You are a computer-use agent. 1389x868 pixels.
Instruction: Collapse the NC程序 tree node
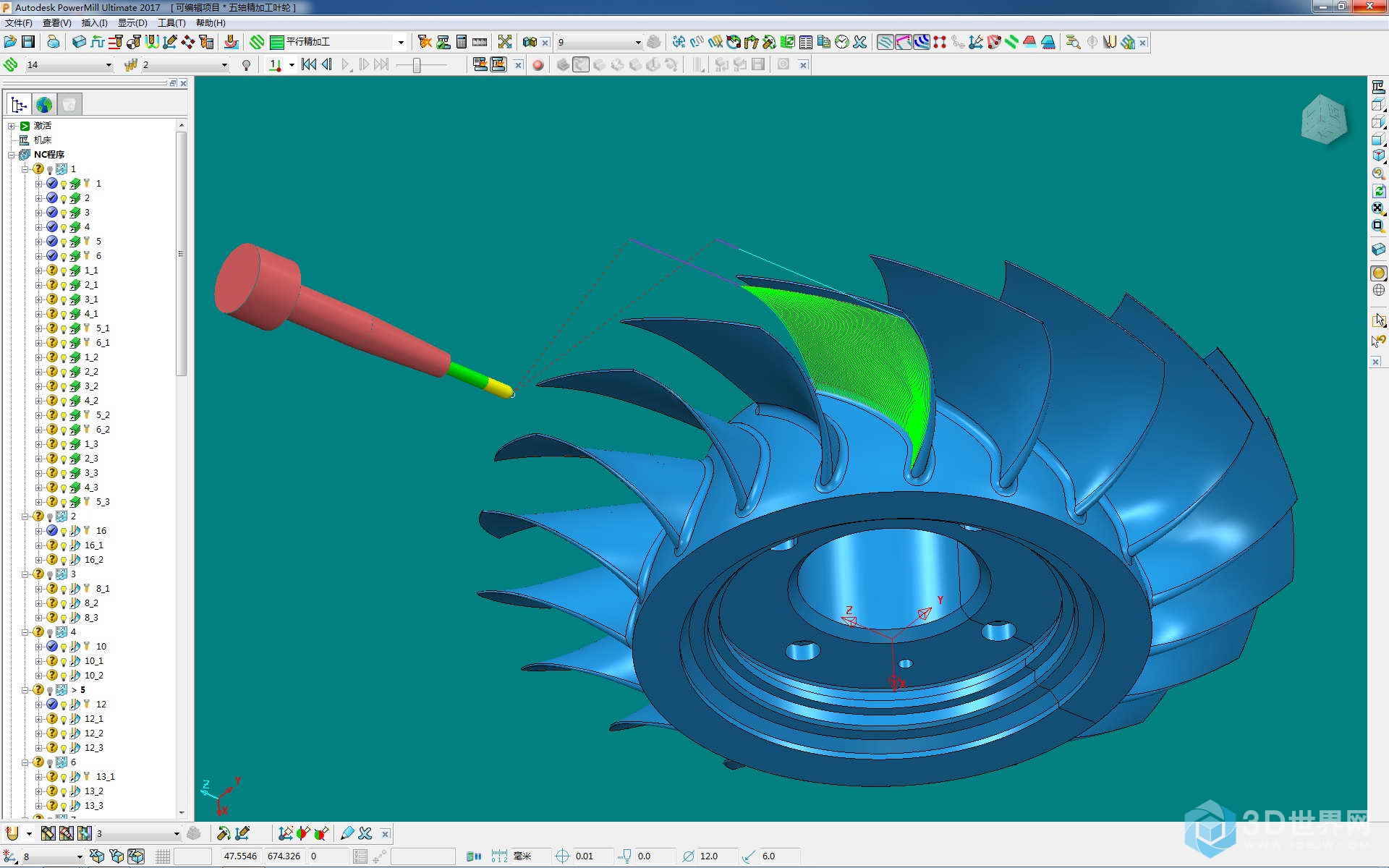(12, 155)
